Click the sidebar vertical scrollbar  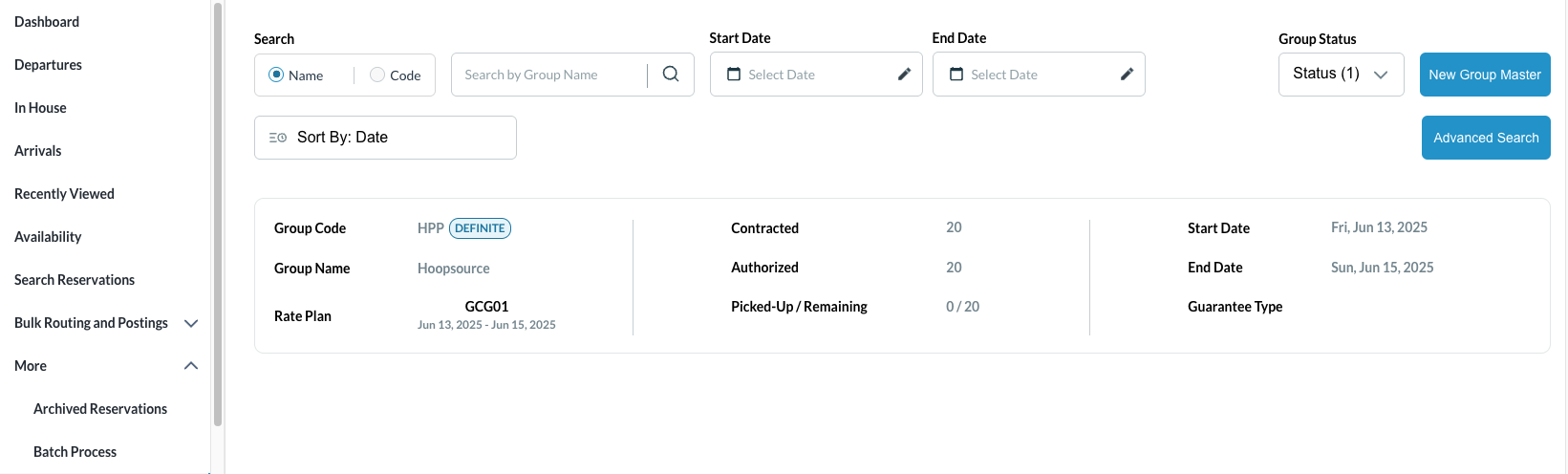click(218, 210)
